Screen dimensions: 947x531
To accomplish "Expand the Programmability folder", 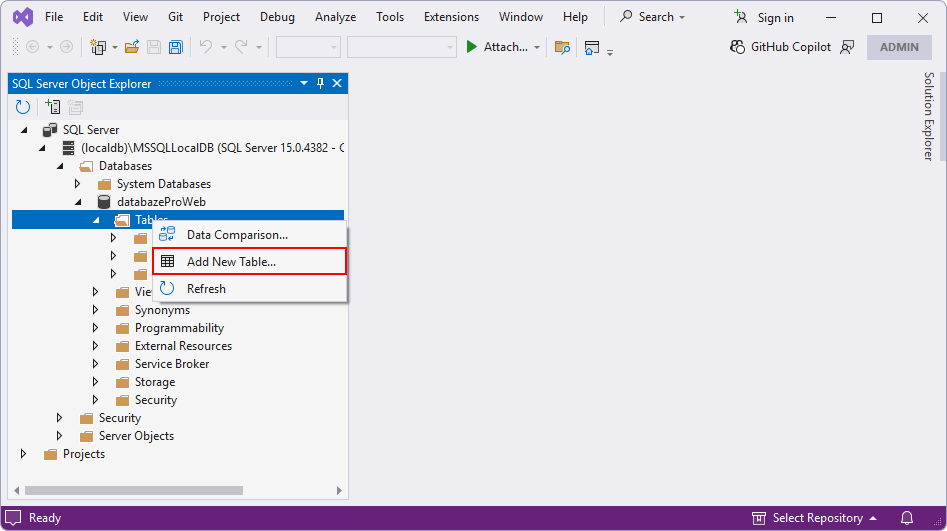I will [96, 328].
